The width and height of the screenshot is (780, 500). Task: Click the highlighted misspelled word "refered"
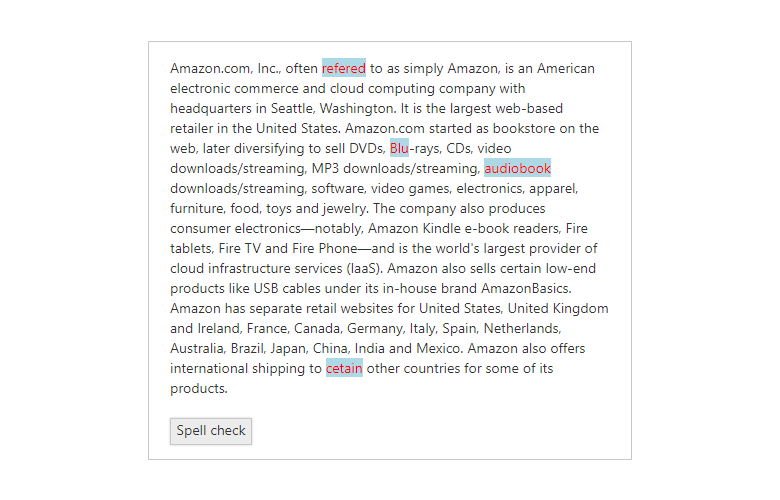click(x=344, y=69)
